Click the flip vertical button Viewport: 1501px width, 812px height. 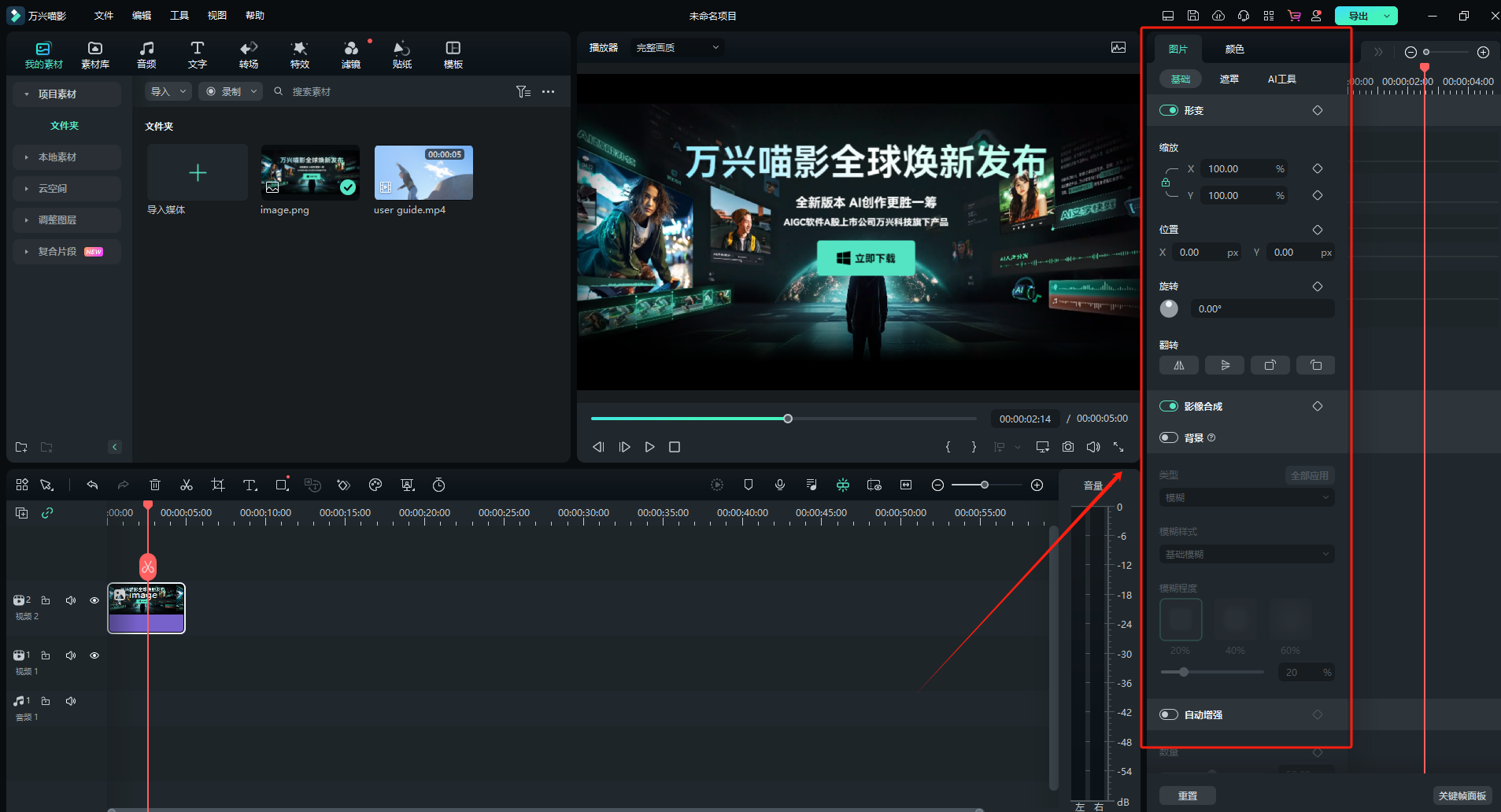pos(1225,365)
